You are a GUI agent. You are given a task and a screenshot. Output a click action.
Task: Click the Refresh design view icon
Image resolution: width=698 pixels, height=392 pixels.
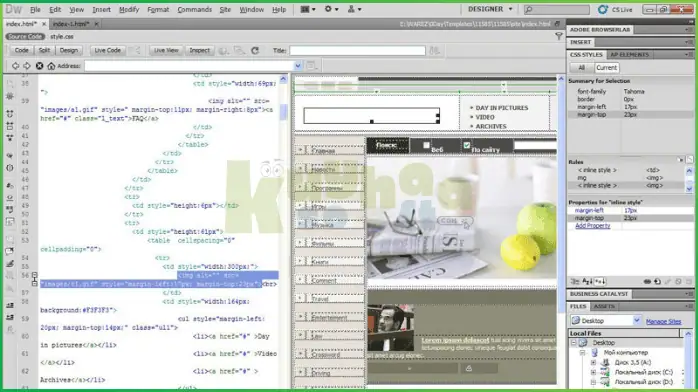pyautogui.click(x=255, y=51)
